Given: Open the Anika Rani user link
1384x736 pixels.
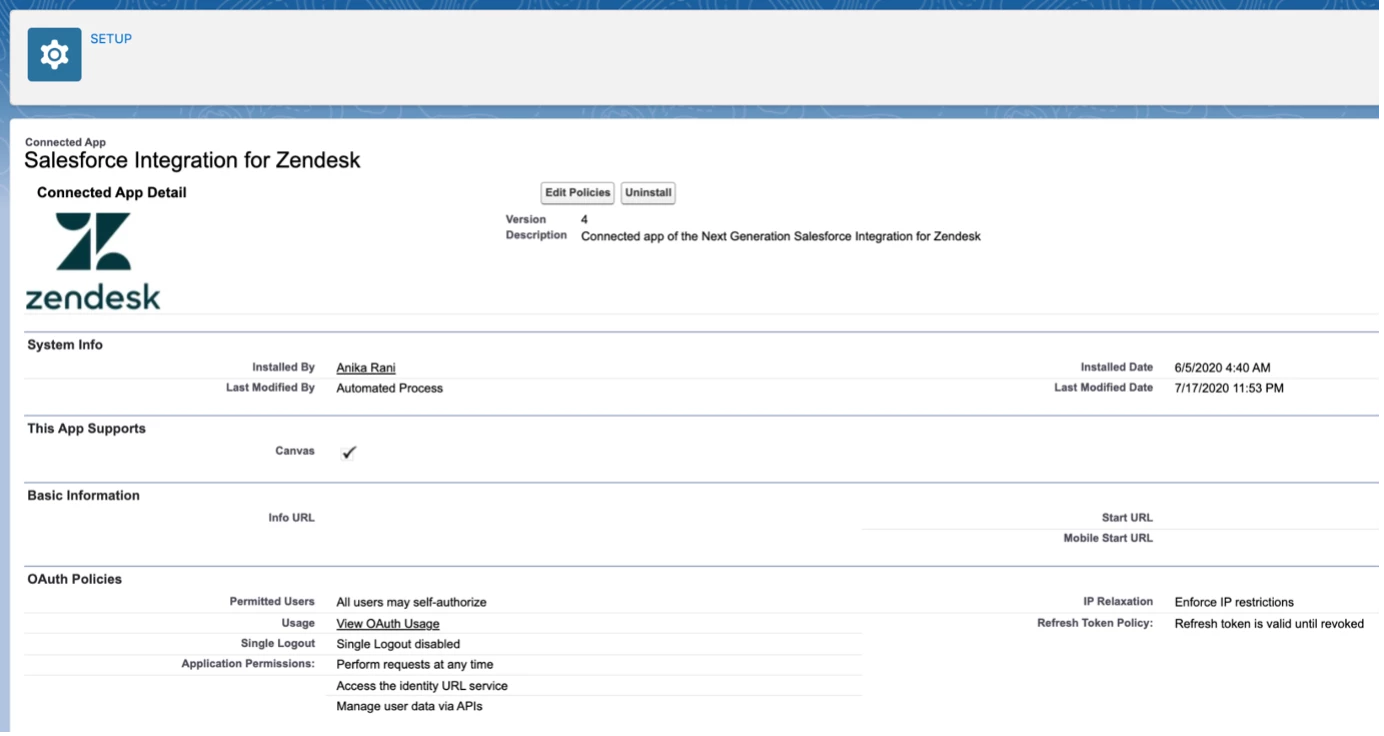Looking at the screenshot, I should [x=366, y=368].
